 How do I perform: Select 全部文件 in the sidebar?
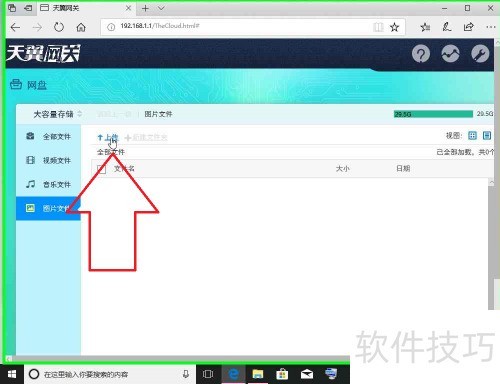tap(48, 136)
